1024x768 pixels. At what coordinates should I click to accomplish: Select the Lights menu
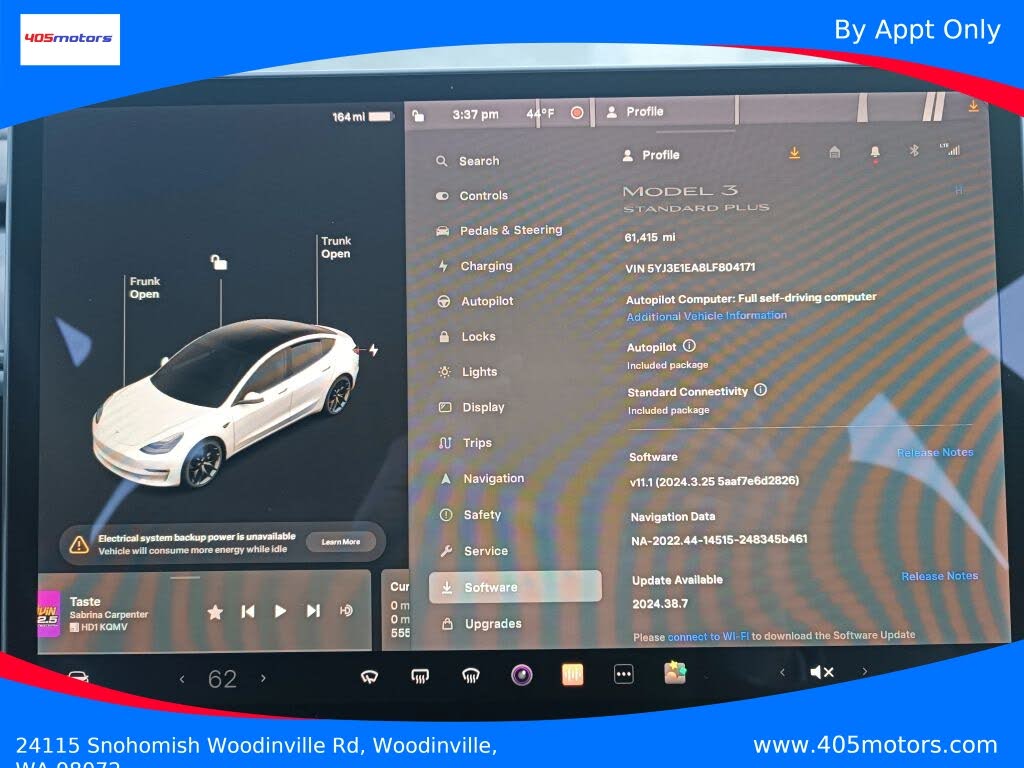click(x=468, y=372)
